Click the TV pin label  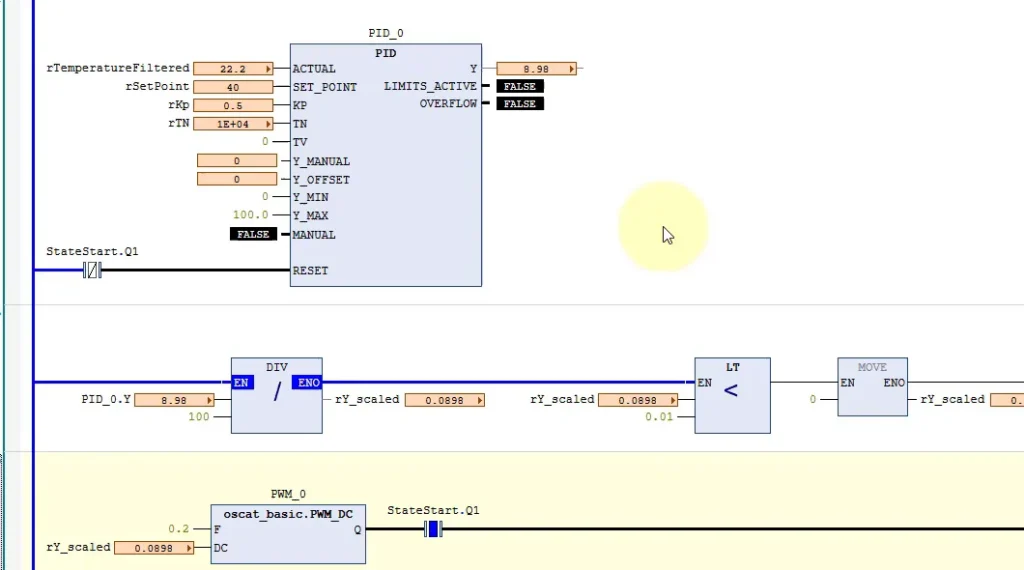[x=300, y=142]
